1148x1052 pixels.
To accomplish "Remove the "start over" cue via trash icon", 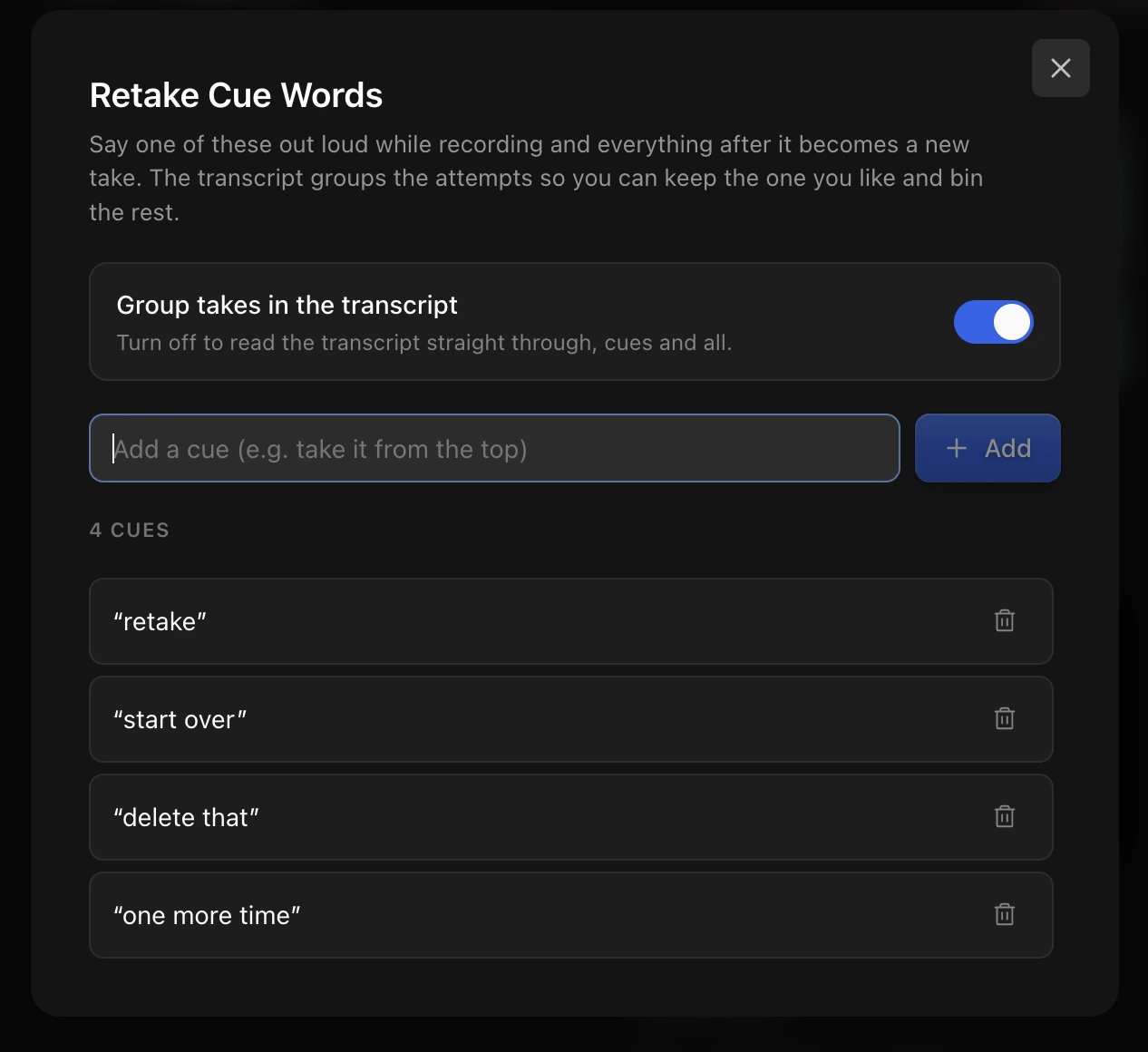I will tap(1004, 719).
